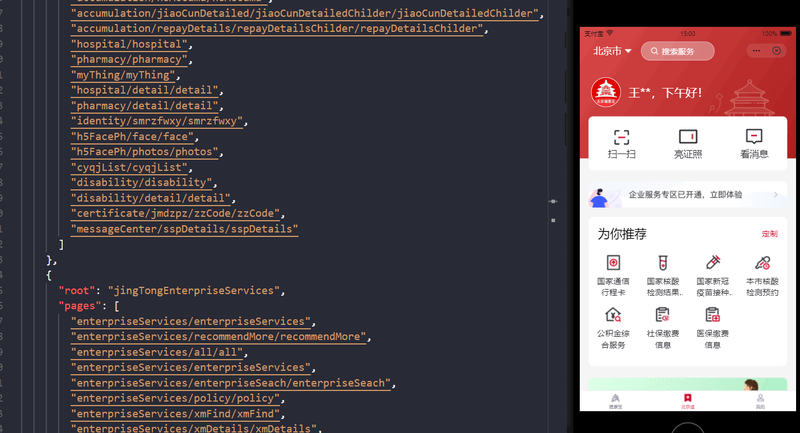Viewport: 800px width, 433px height.
Task: Click the "messageCenter/sspDetails/sspDetails" line
Action: (184, 229)
